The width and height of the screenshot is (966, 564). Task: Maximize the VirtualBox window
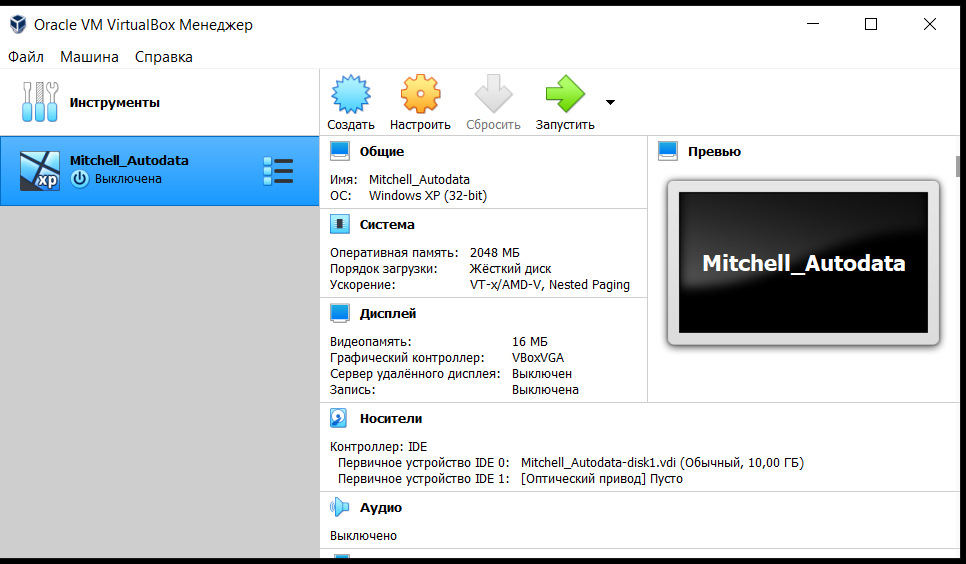click(x=871, y=24)
